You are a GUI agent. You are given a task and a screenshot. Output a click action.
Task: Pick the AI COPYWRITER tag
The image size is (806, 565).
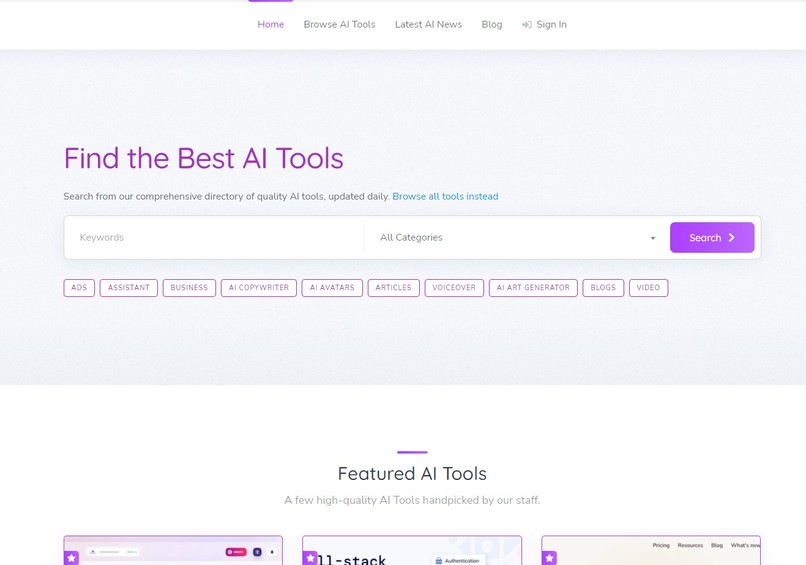coord(259,288)
